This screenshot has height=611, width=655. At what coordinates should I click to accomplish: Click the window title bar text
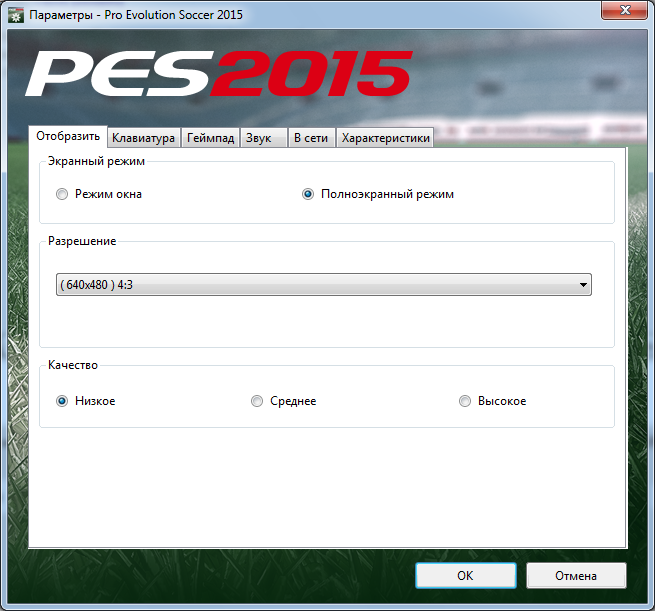click(137, 15)
